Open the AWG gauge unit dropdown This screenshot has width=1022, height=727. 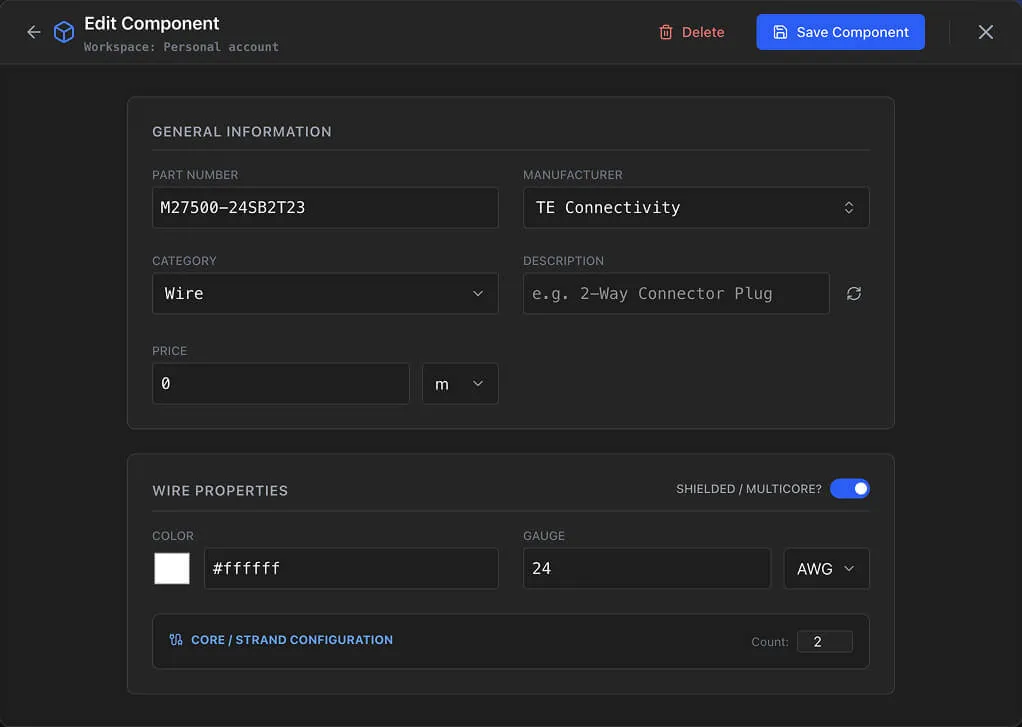[826, 568]
